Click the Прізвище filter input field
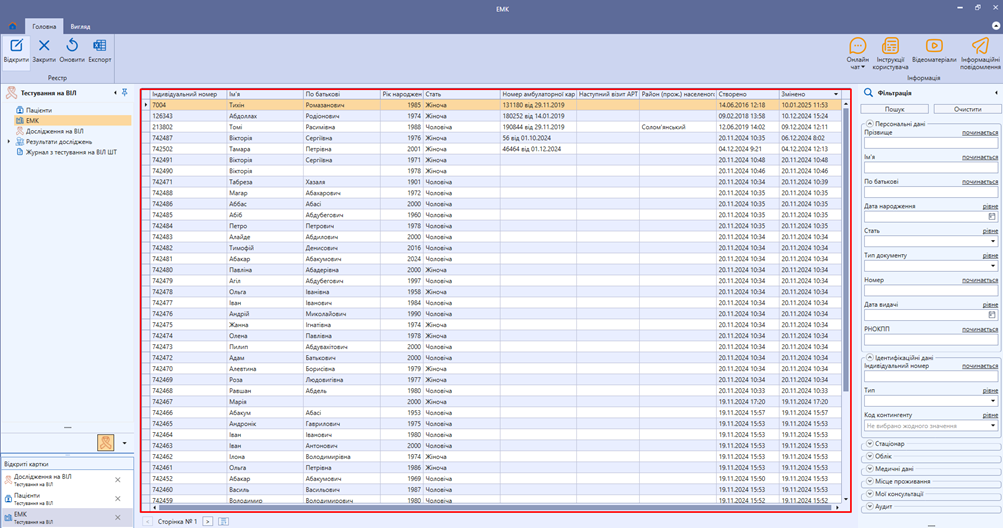The height and width of the screenshot is (528, 1003). pyautogui.click(x=930, y=144)
